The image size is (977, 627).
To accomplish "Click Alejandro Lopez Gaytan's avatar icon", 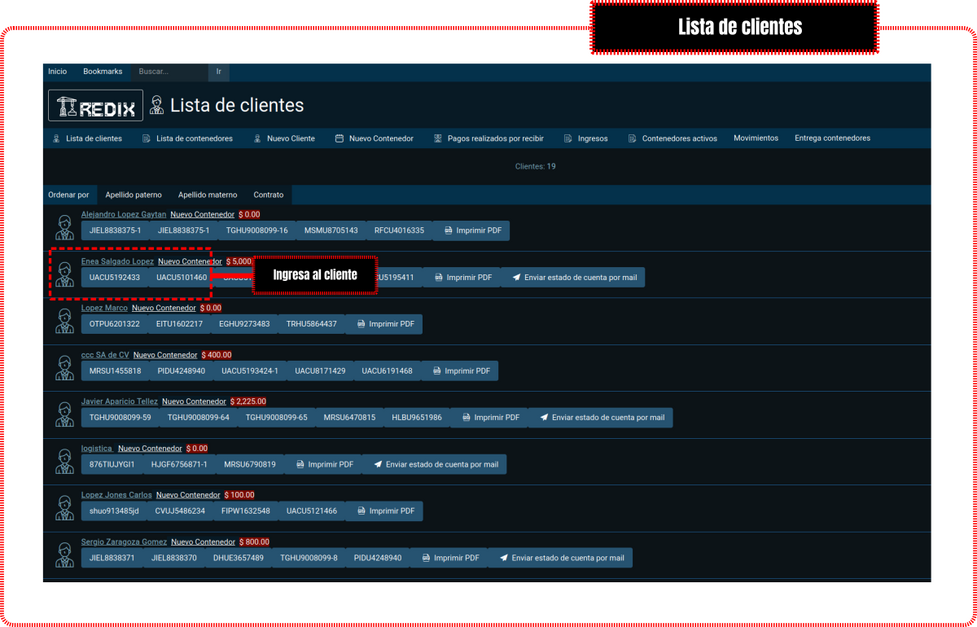I will point(65,227).
